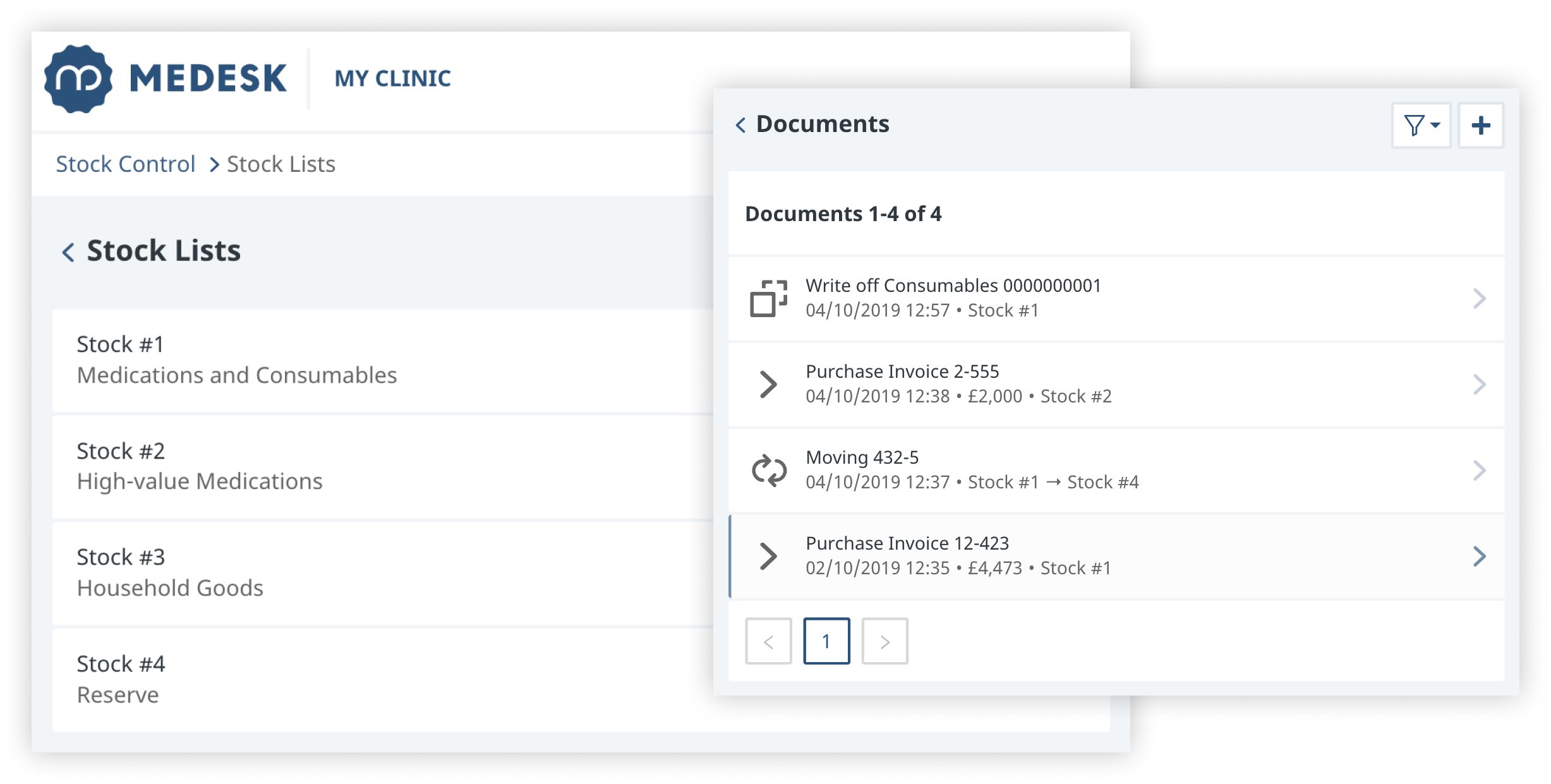
Task: Open Moving 432-5 via right chevron
Action: pyautogui.click(x=1478, y=470)
